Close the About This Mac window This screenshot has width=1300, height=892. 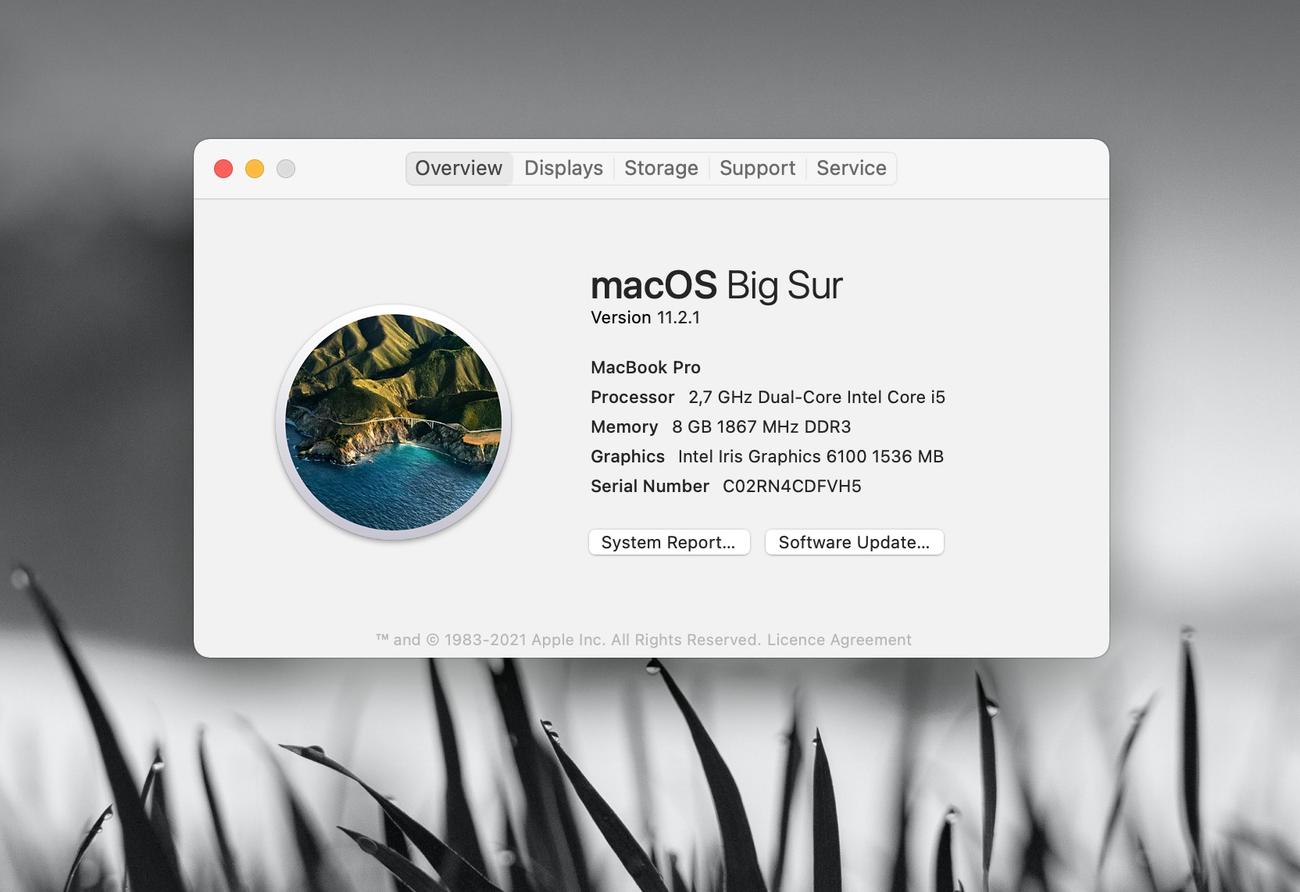coord(223,169)
